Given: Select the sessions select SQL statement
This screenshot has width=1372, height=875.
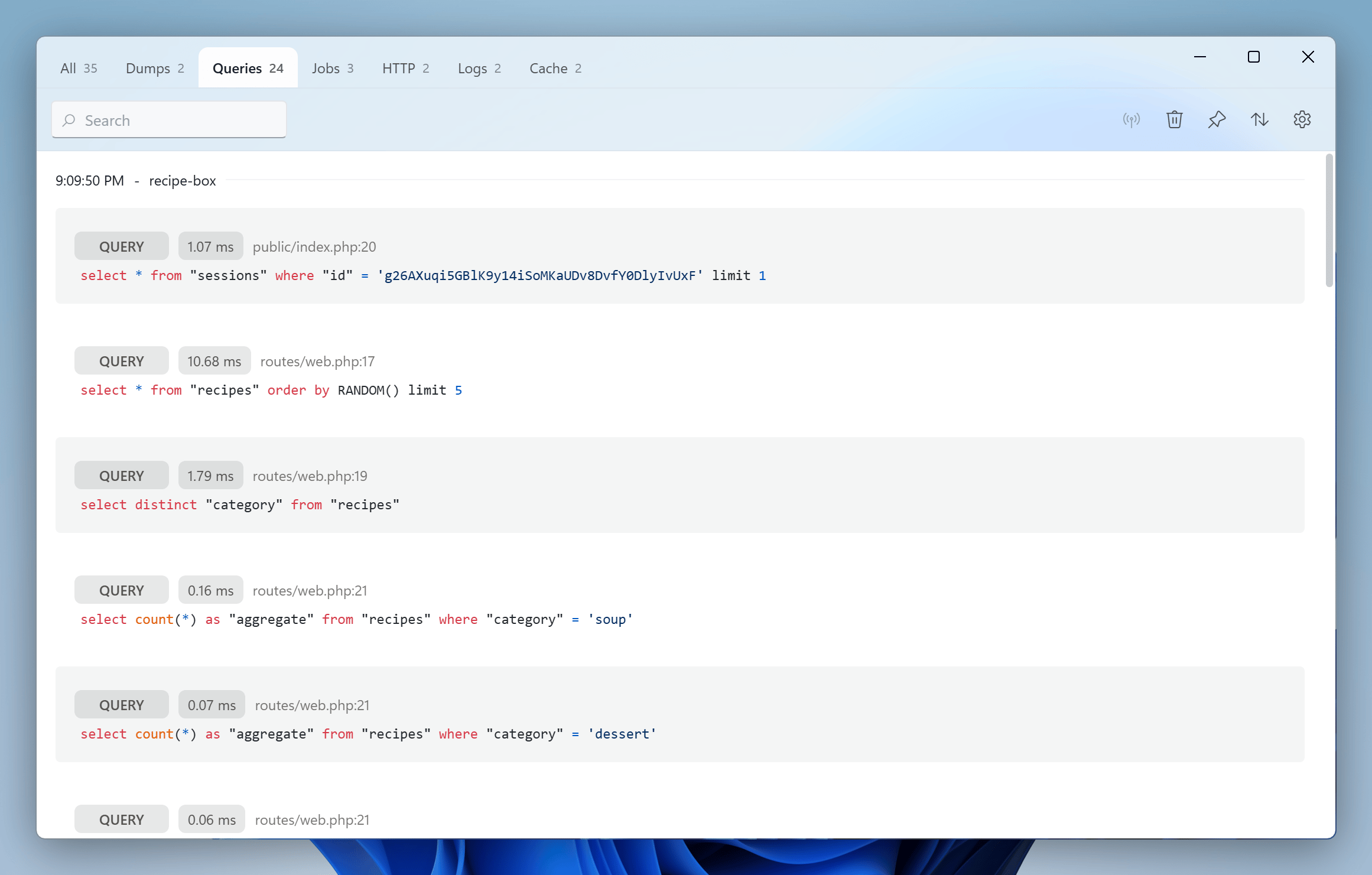Looking at the screenshot, I should 423,276.
